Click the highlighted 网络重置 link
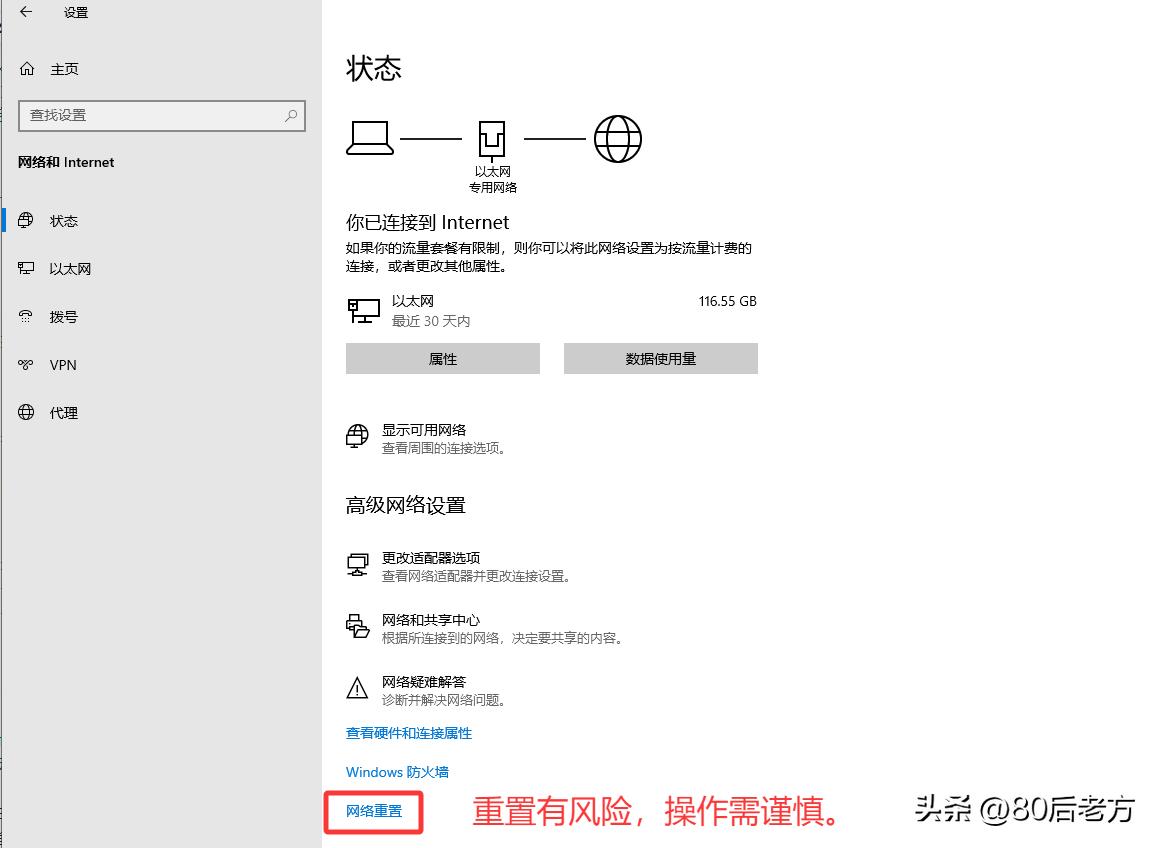This screenshot has height=848, width=1160. pos(372,812)
